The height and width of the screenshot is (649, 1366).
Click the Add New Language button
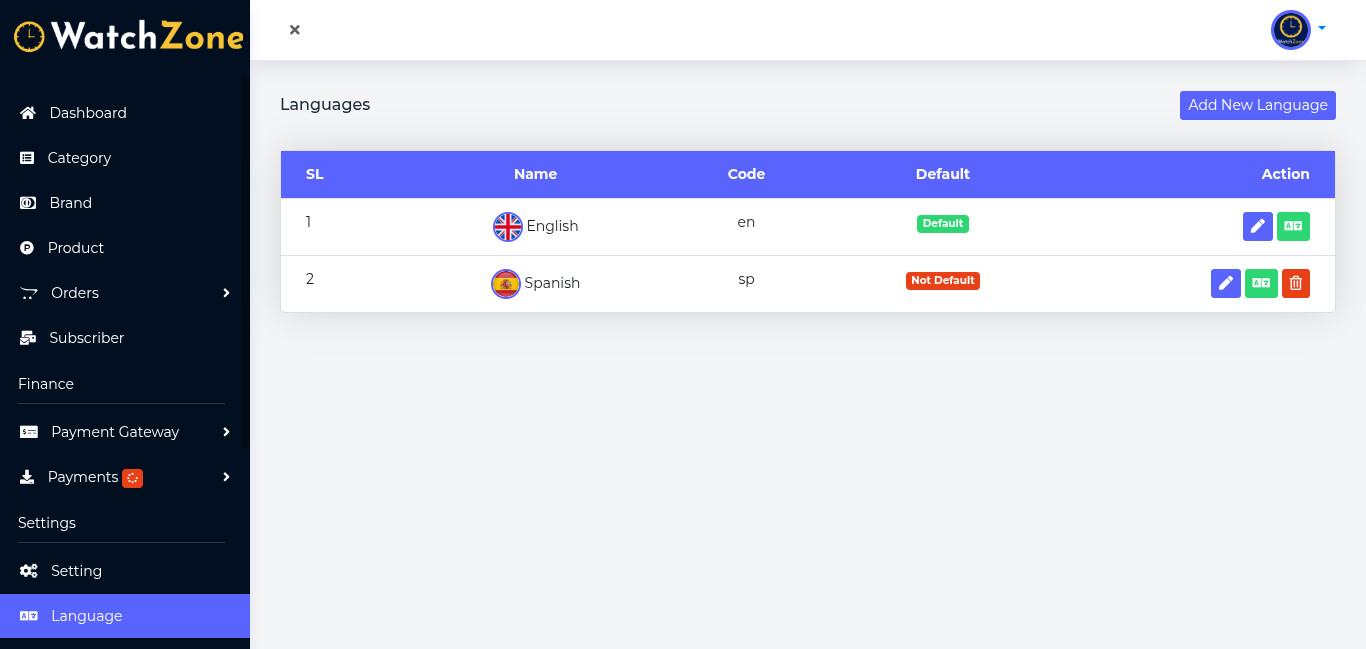coord(1257,105)
